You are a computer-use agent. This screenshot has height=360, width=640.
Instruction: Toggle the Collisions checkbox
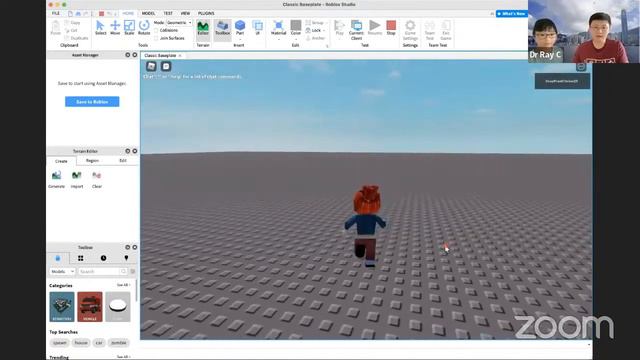[x=166, y=30]
